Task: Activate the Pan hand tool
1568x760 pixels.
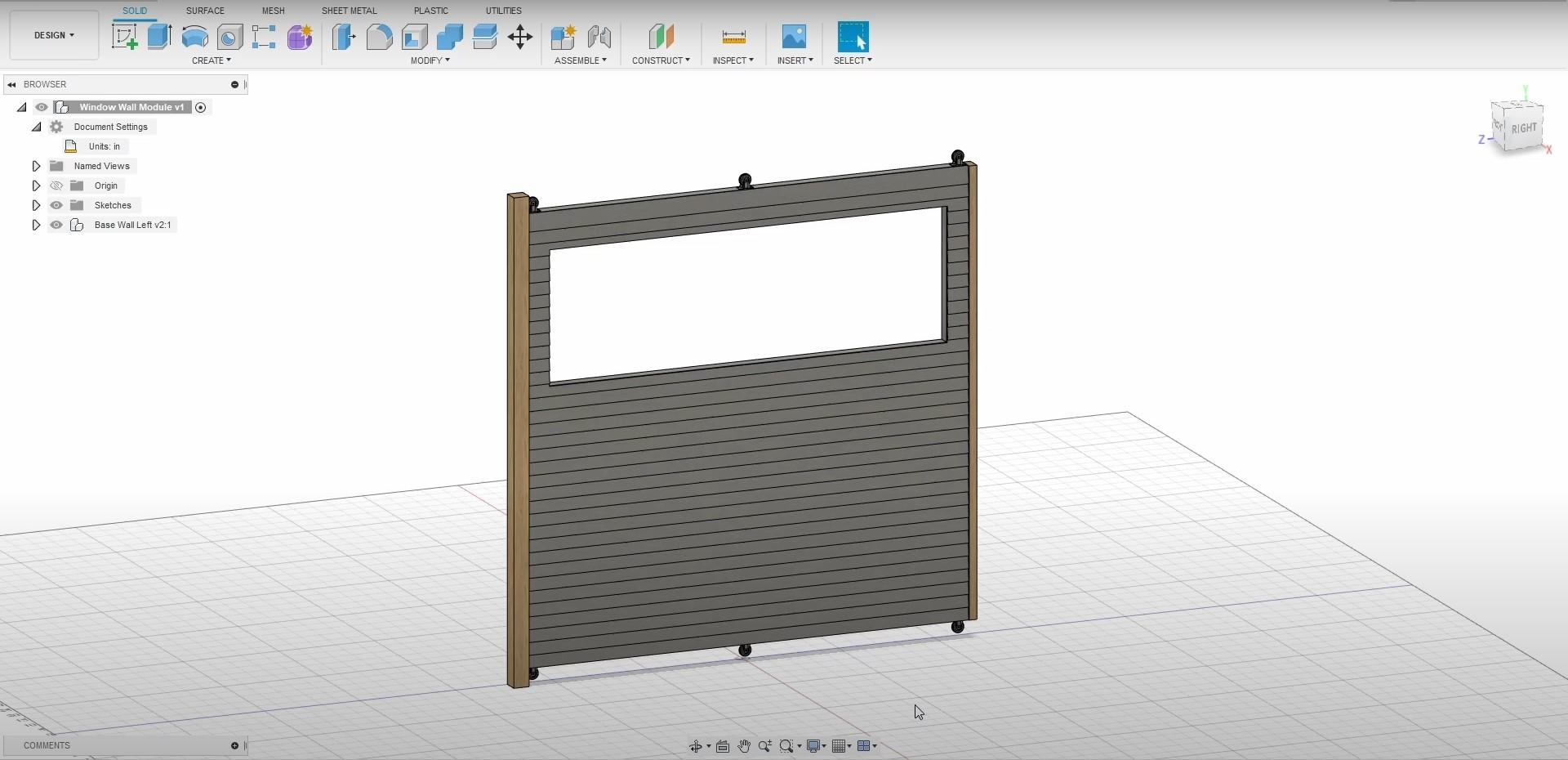Action: click(x=744, y=746)
